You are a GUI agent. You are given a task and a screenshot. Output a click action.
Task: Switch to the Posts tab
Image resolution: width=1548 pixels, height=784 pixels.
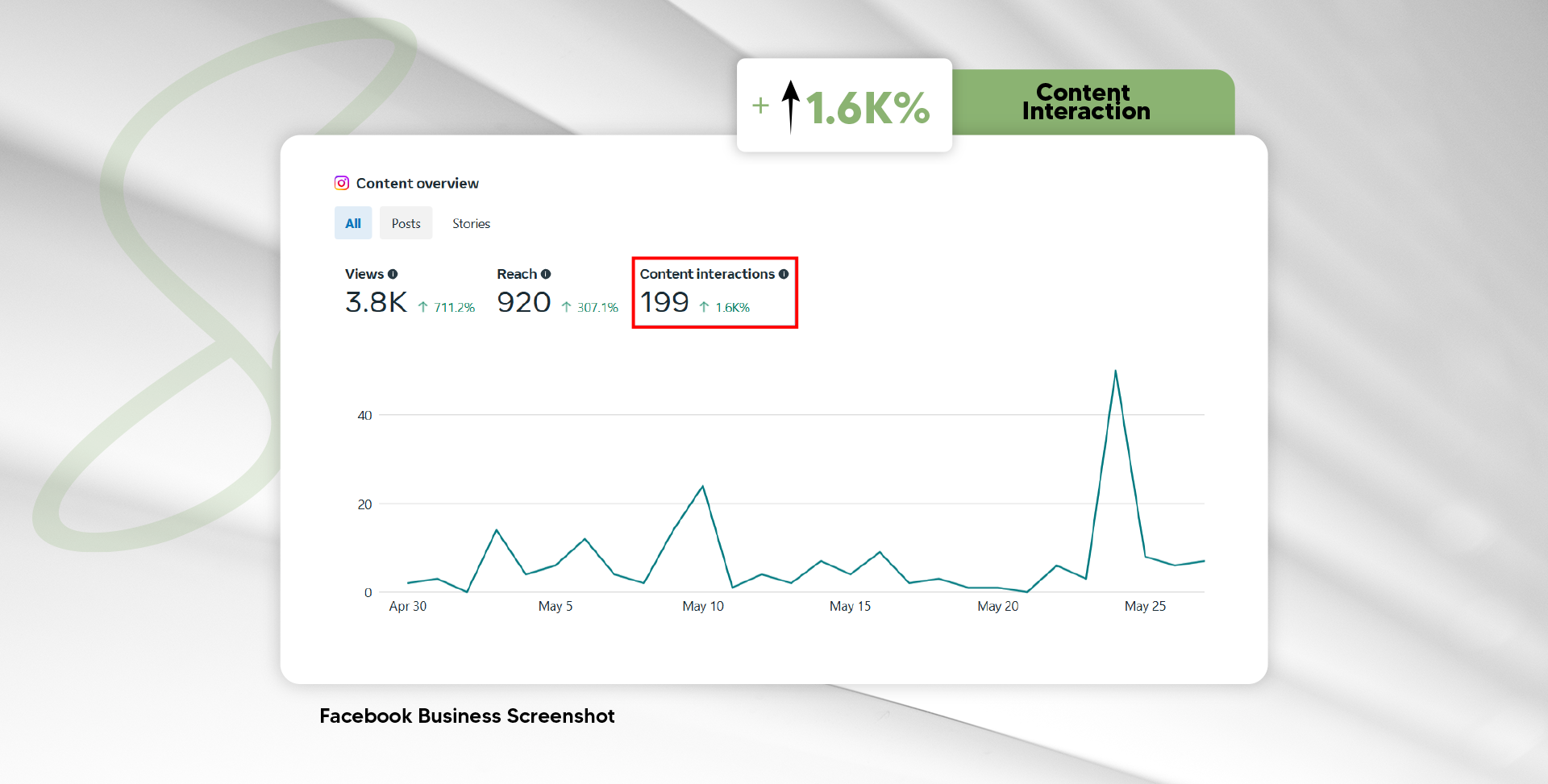(x=406, y=223)
